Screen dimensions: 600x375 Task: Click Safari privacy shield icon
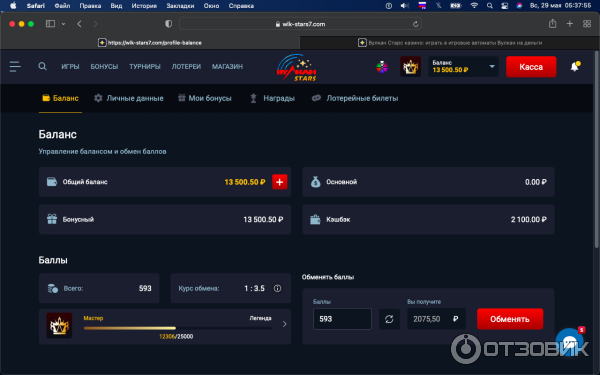168,24
